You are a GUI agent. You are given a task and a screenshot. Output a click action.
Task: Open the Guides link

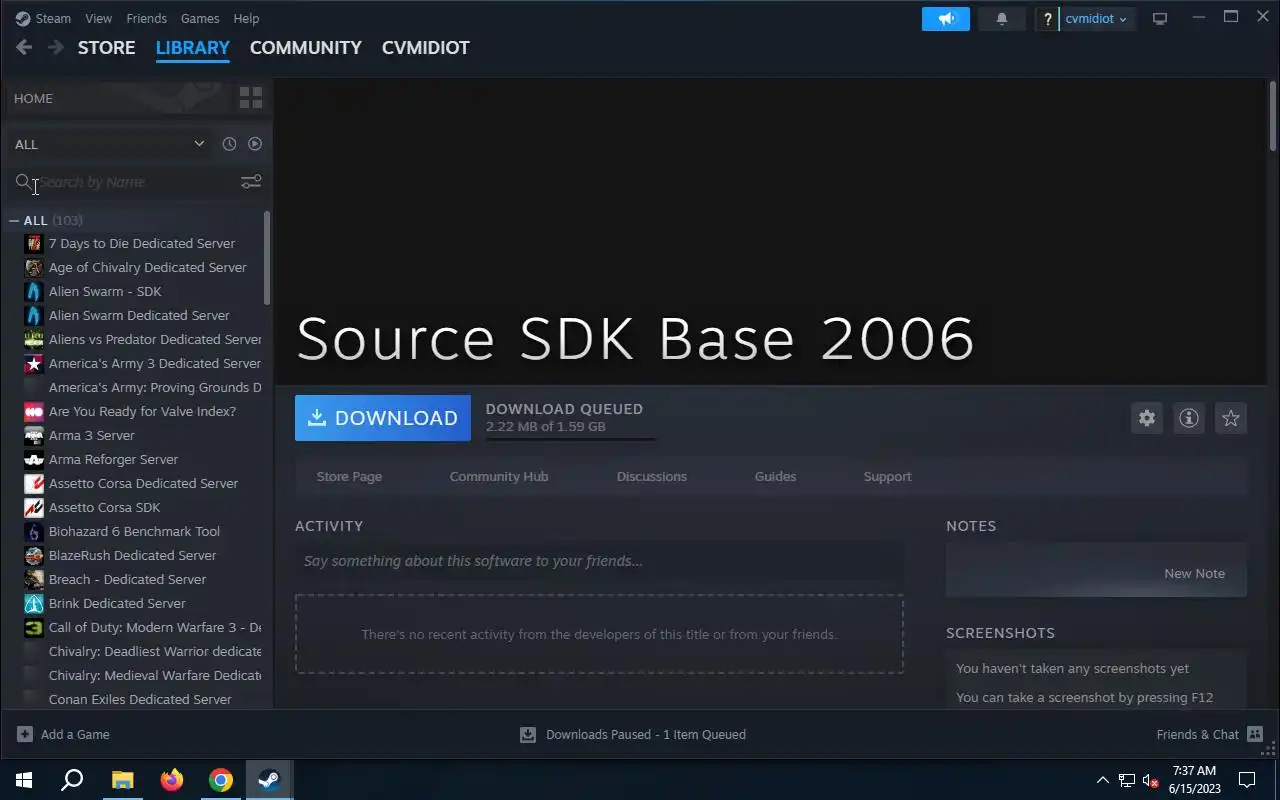(775, 476)
